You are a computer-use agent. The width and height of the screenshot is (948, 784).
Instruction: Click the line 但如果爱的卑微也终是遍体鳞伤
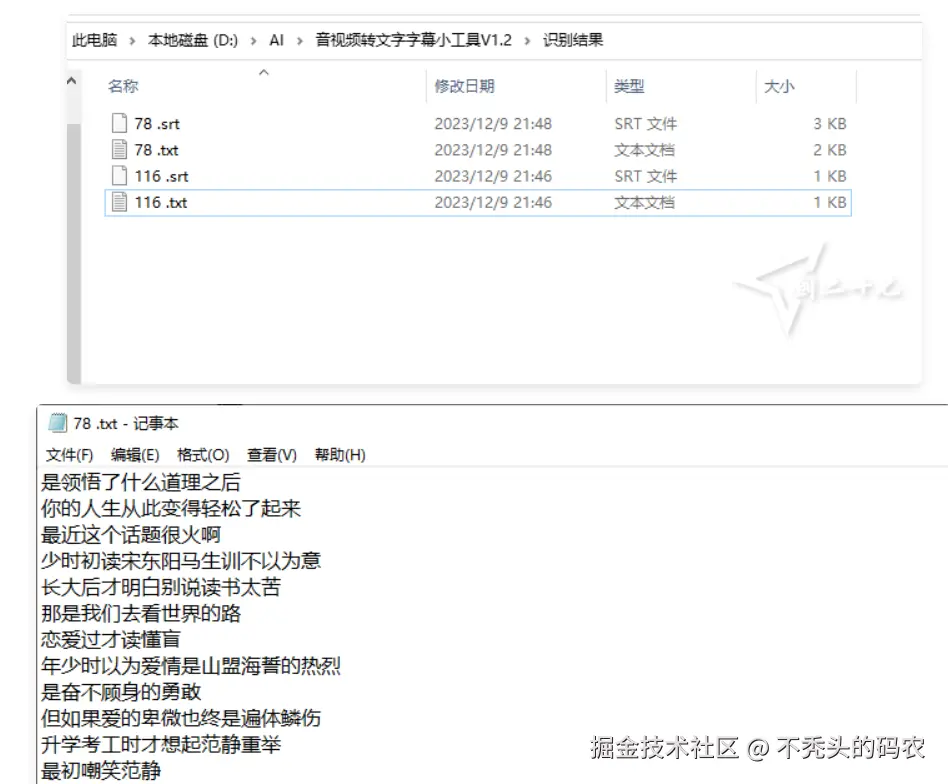[x=181, y=718]
